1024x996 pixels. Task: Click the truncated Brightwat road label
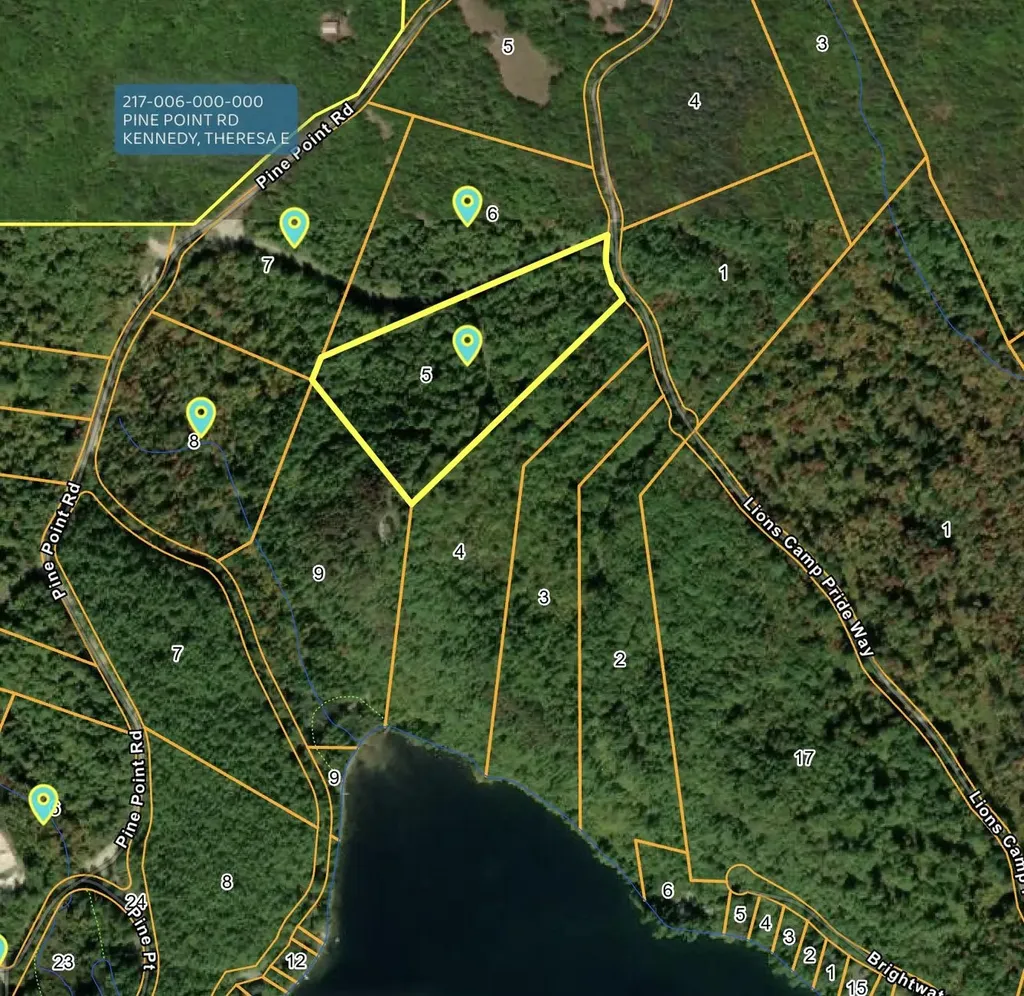(x=905, y=972)
